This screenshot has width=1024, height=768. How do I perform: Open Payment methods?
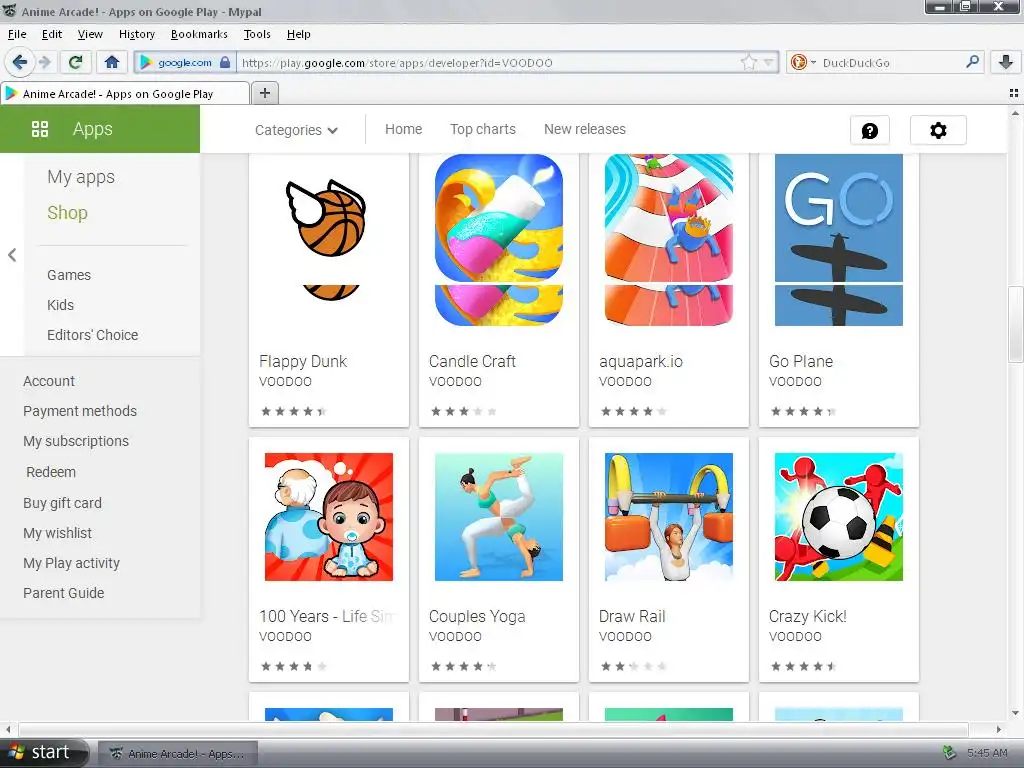[80, 411]
